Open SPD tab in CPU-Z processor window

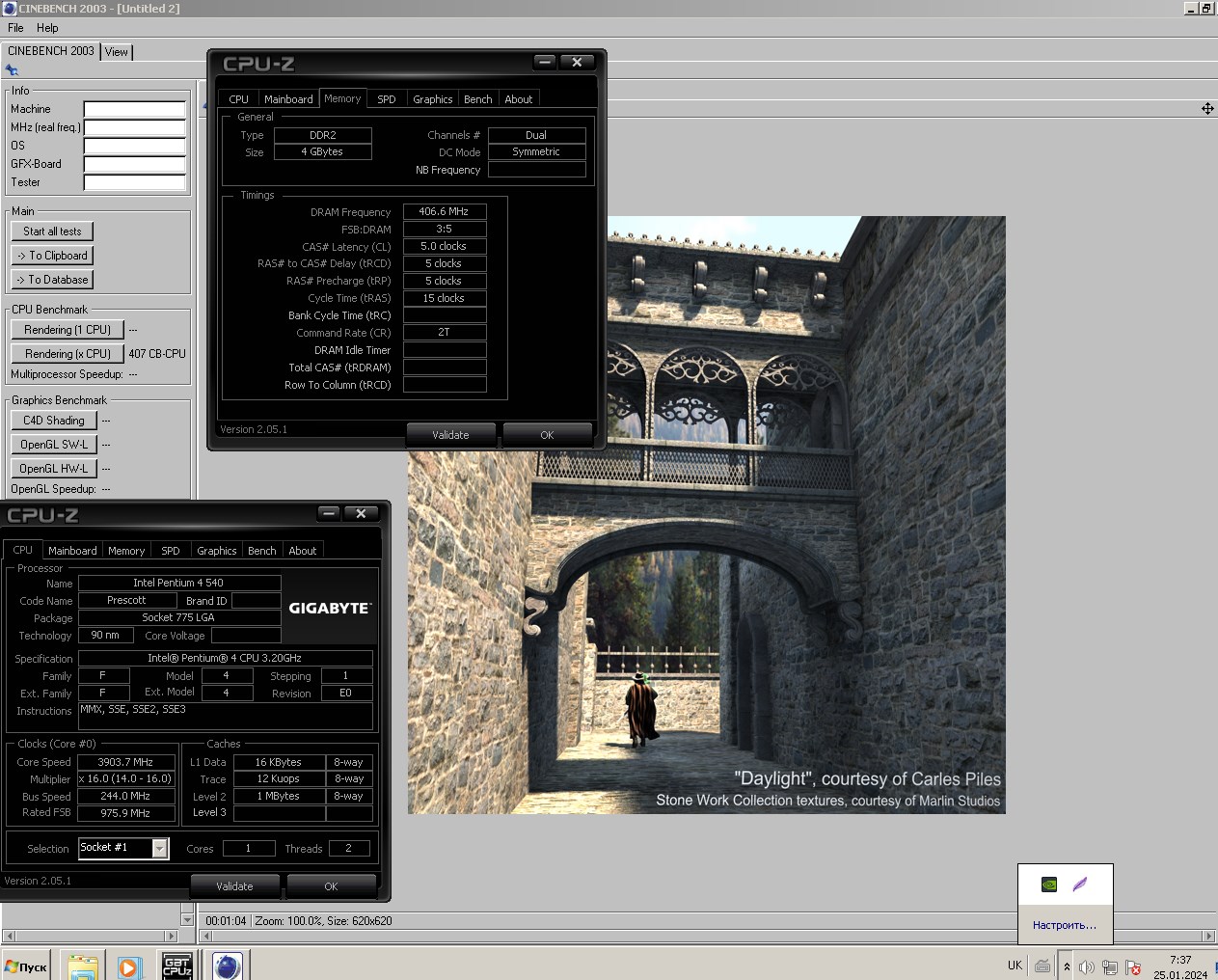coord(171,551)
